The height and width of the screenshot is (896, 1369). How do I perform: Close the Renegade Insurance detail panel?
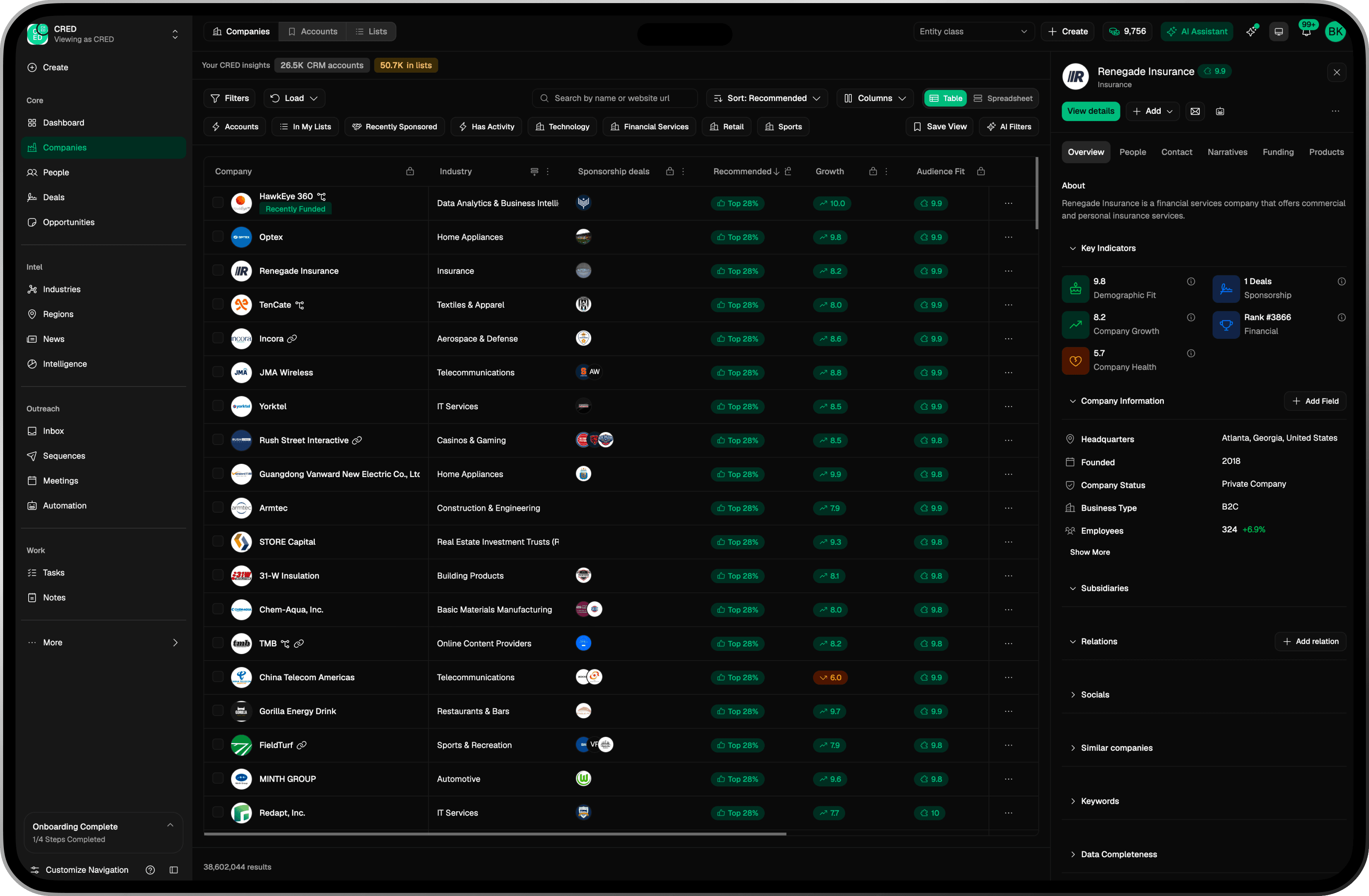1337,72
